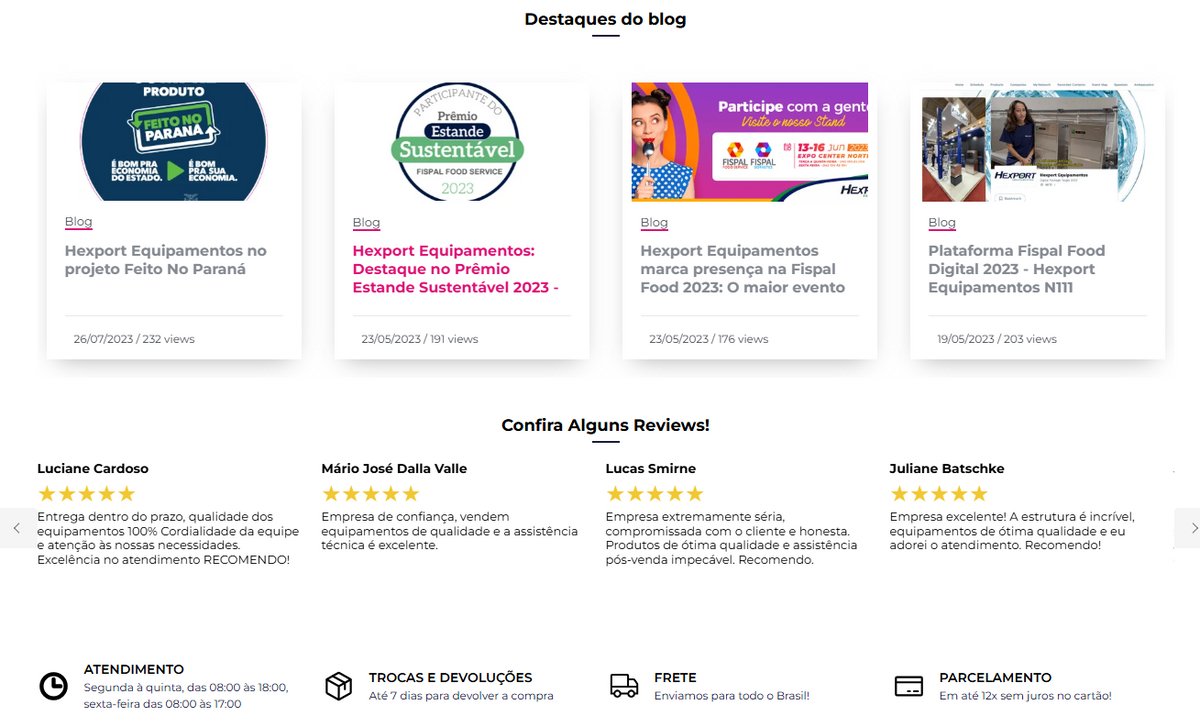
Task: Click Luciane Cardoso's five-star rating
Action: pos(86,494)
